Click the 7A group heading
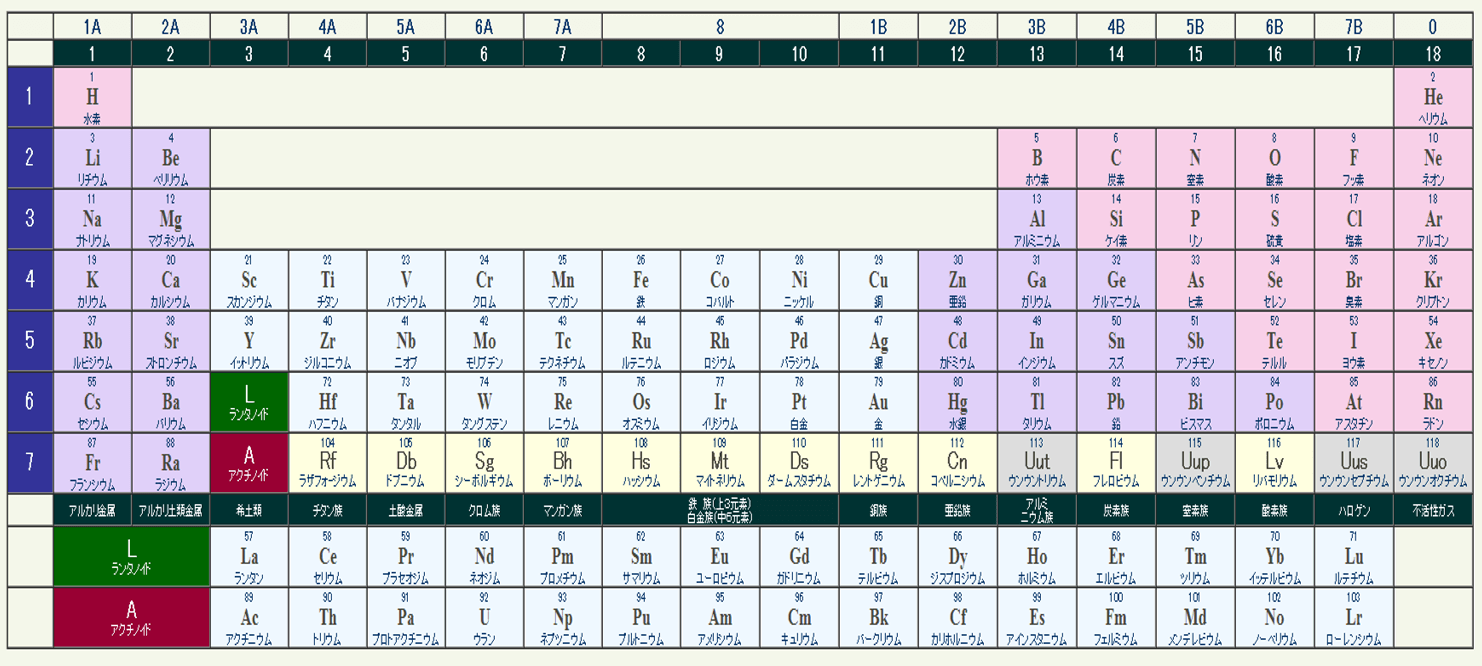 tap(563, 27)
